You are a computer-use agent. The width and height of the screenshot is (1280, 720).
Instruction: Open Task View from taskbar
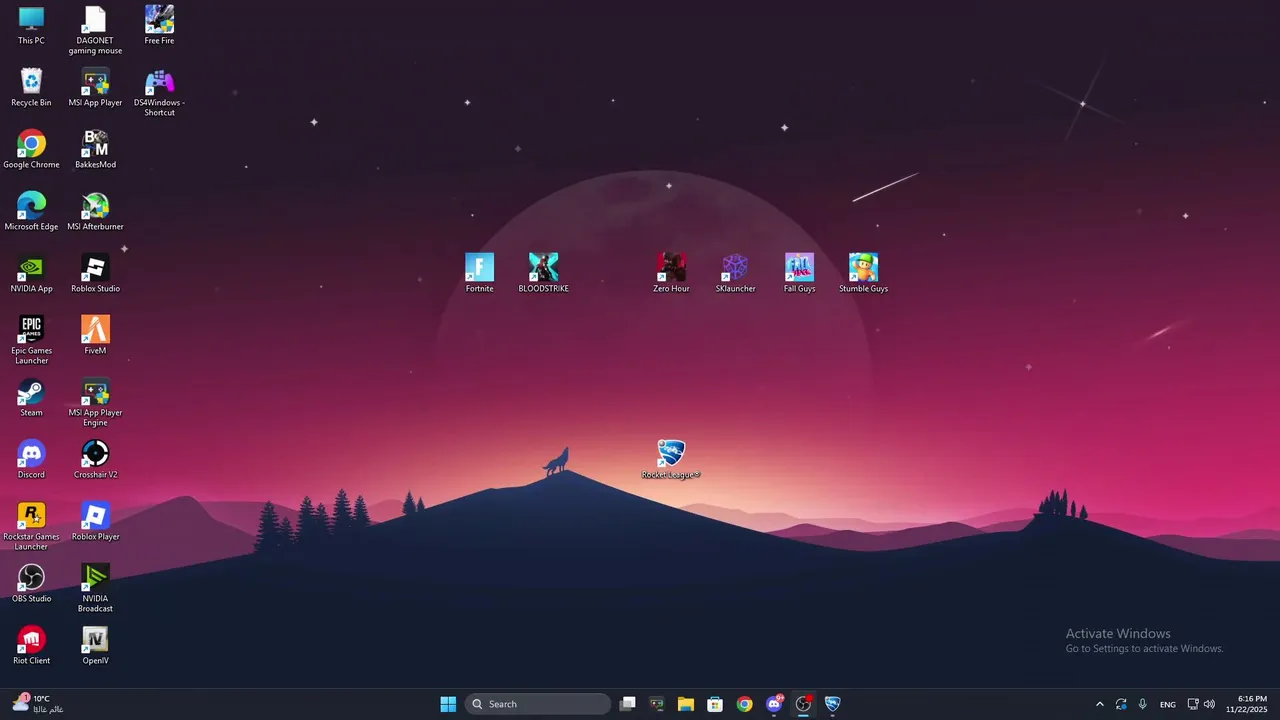point(627,704)
